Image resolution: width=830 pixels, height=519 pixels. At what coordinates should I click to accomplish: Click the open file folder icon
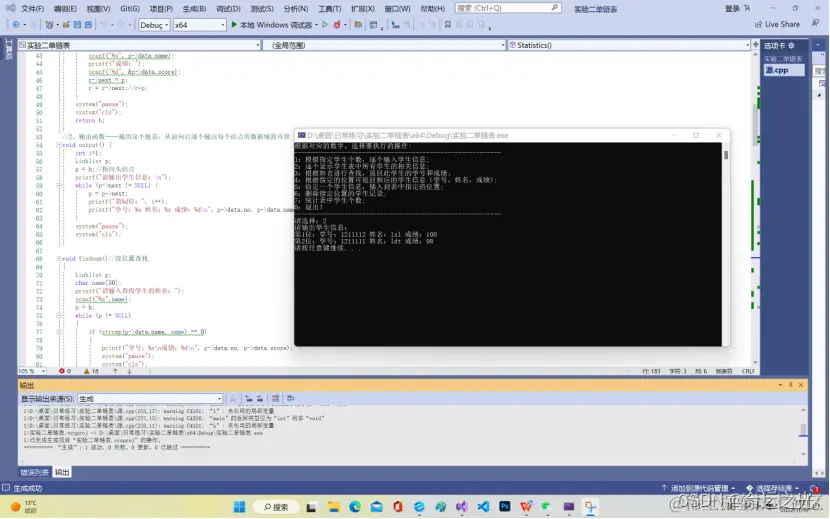[x=66, y=25]
